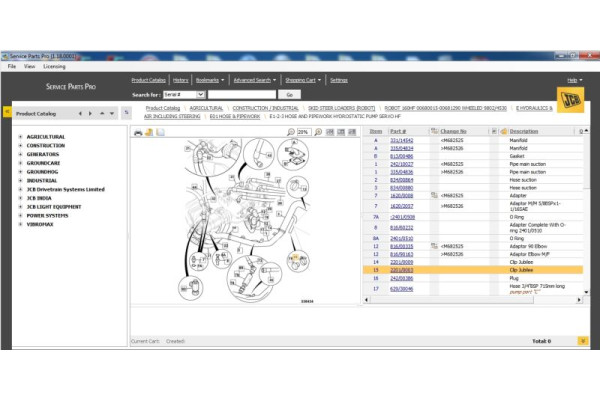Click the document icon next to print
The width and height of the screenshot is (600, 401).
[x=149, y=131]
